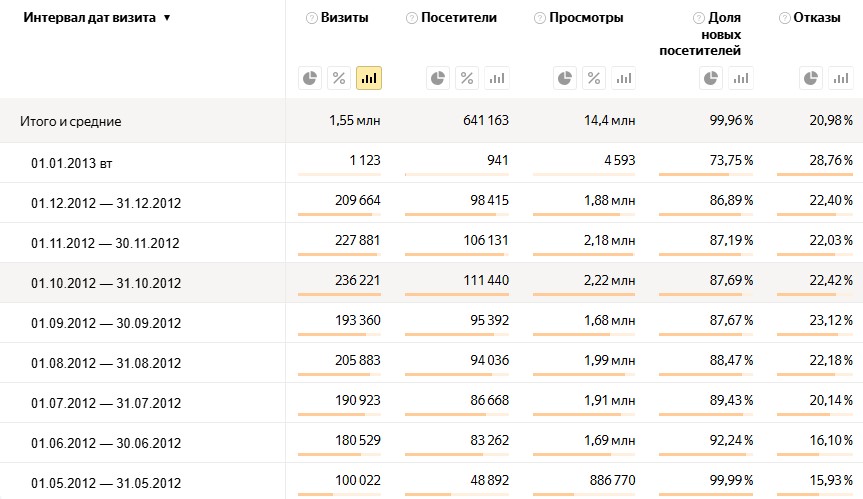Click total visitors value 641 163
The width and height of the screenshot is (863, 499).
tap(486, 120)
